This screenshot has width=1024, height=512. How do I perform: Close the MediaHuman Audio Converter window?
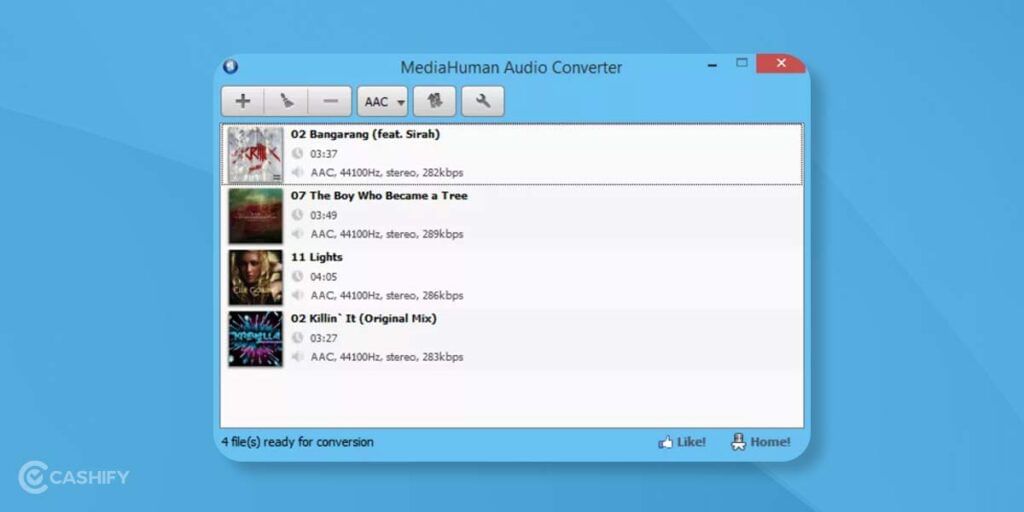pyautogui.click(x=781, y=63)
